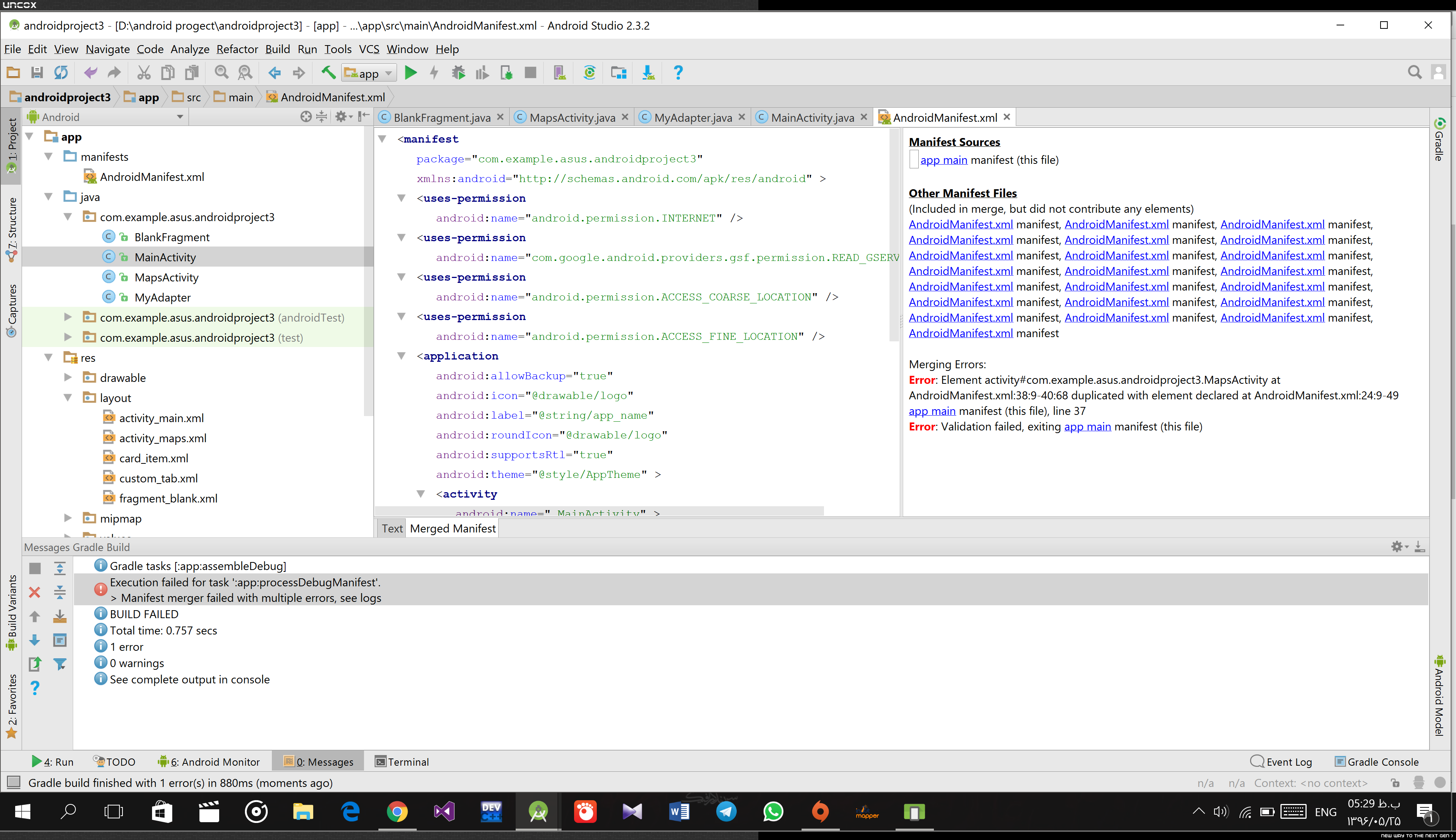Collapse the layout folder node

coord(67,398)
